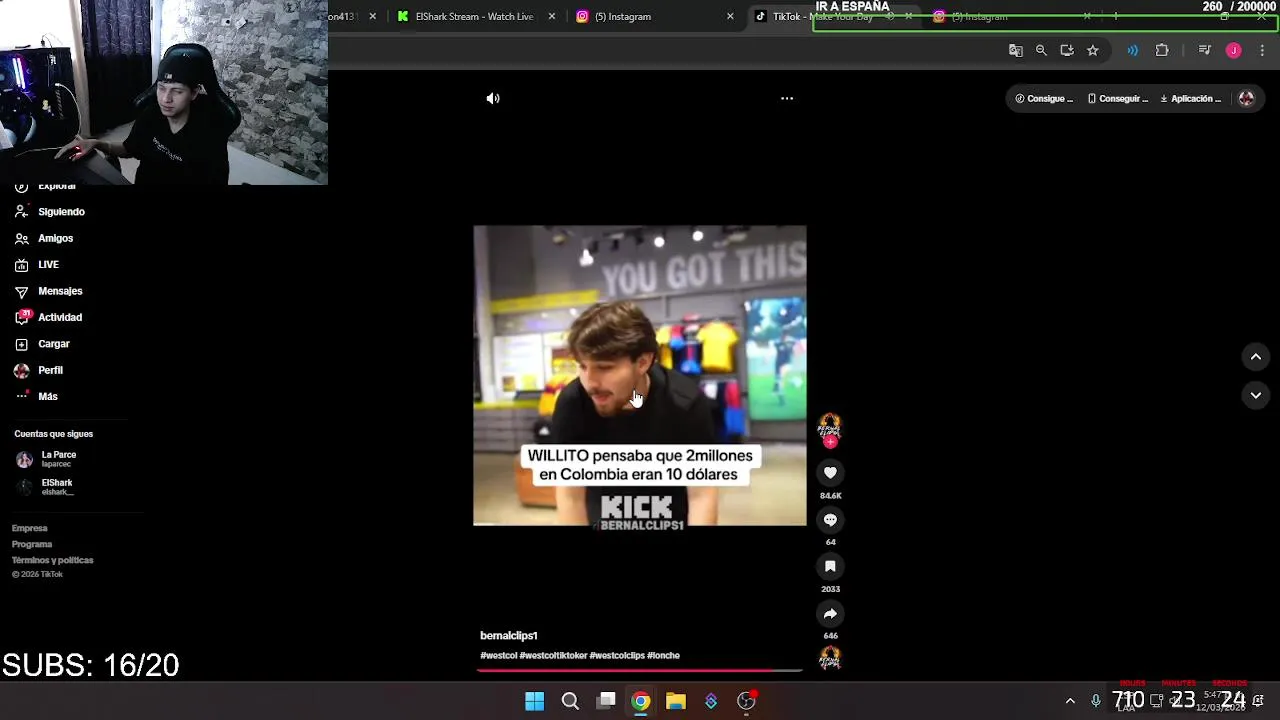Click the purple app icon on the taskbar

pos(711,701)
